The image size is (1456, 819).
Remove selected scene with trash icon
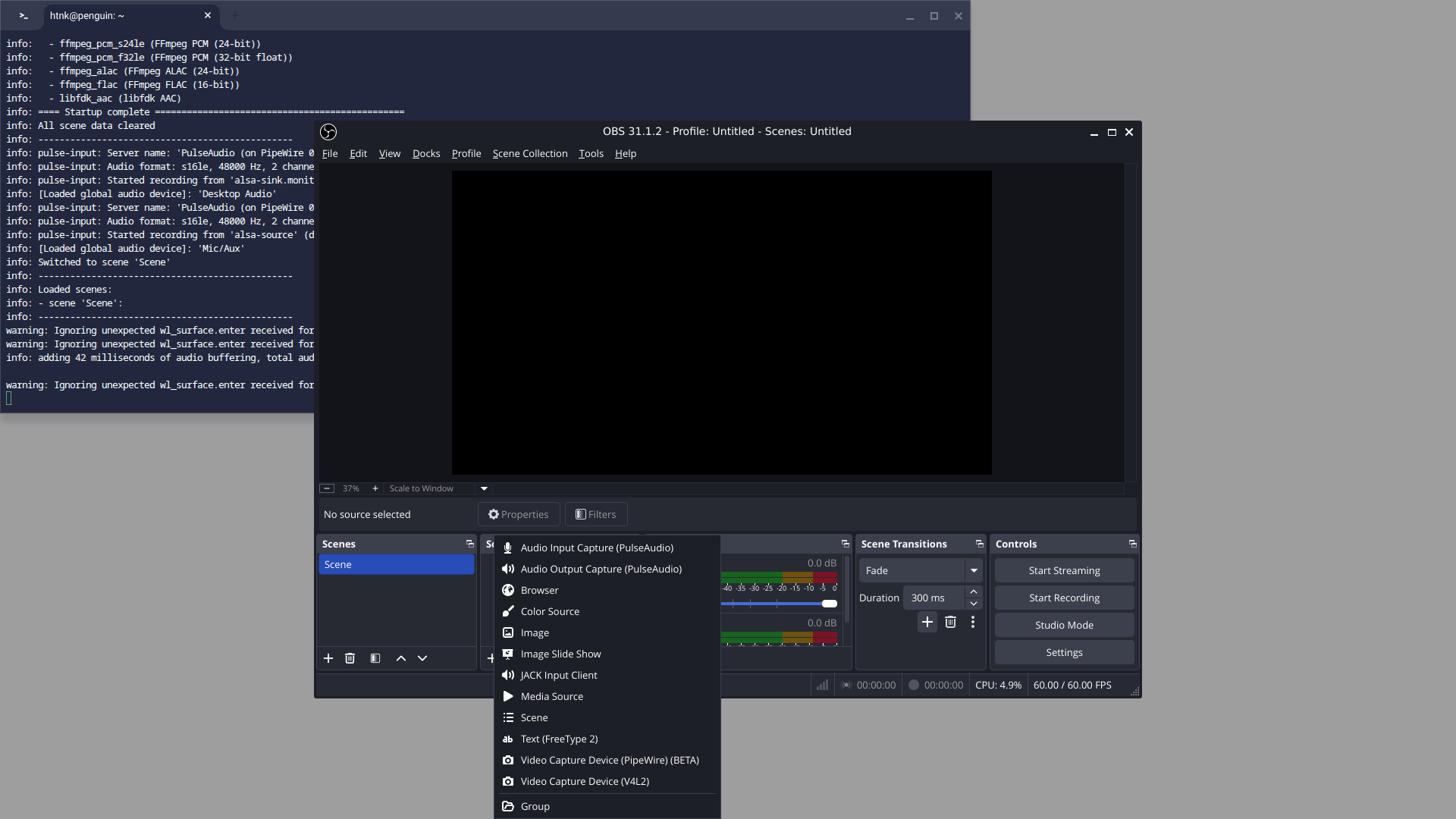(x=350, y=658)
